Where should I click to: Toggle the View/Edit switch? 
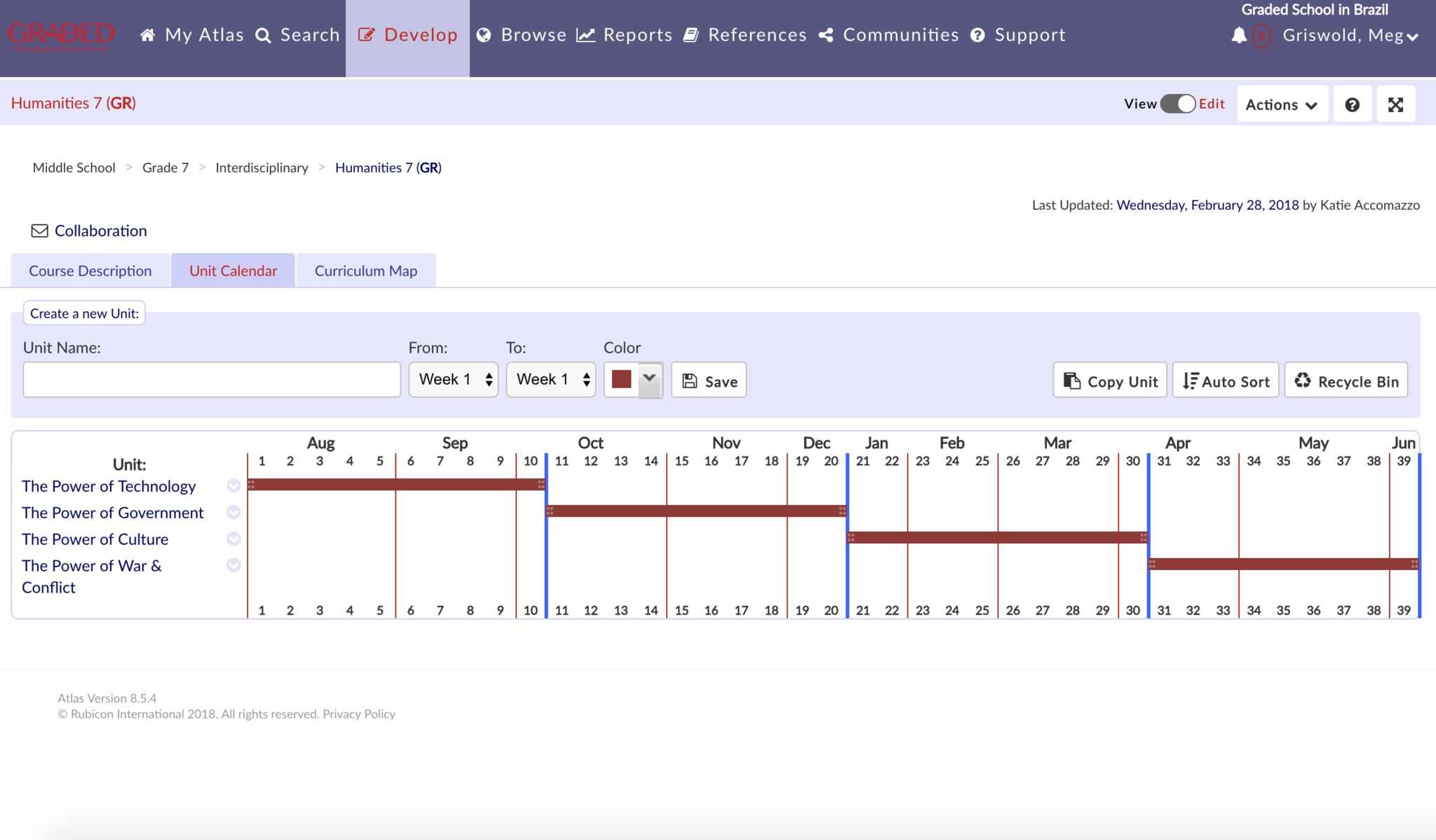coord(1178,104)
